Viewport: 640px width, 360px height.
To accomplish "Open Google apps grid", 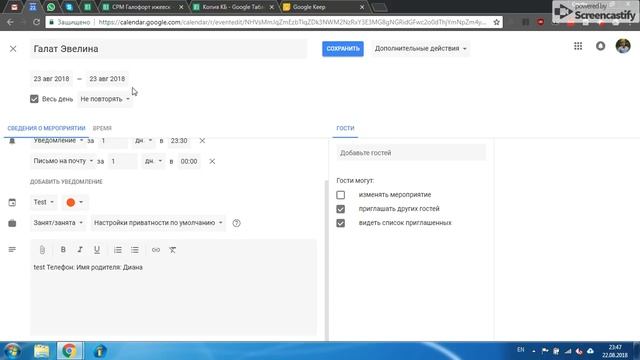I will pyautogui.click(x=578, y=46).
